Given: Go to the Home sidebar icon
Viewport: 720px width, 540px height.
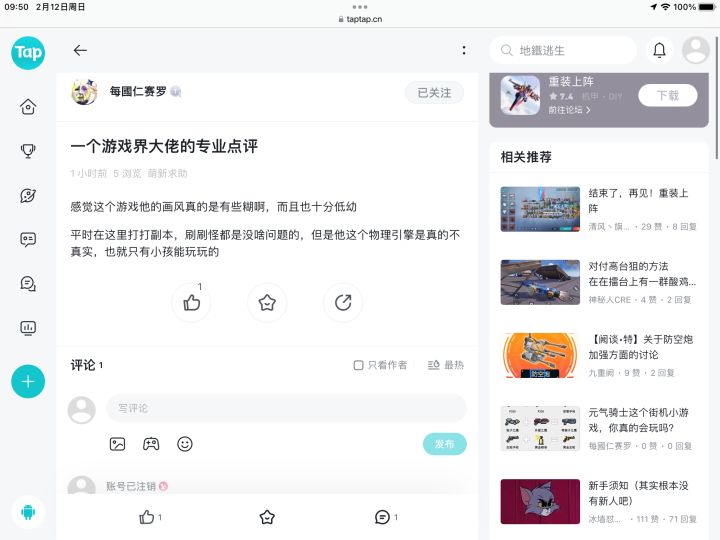Looking at the screenshot, I should (x=28, y=107).
